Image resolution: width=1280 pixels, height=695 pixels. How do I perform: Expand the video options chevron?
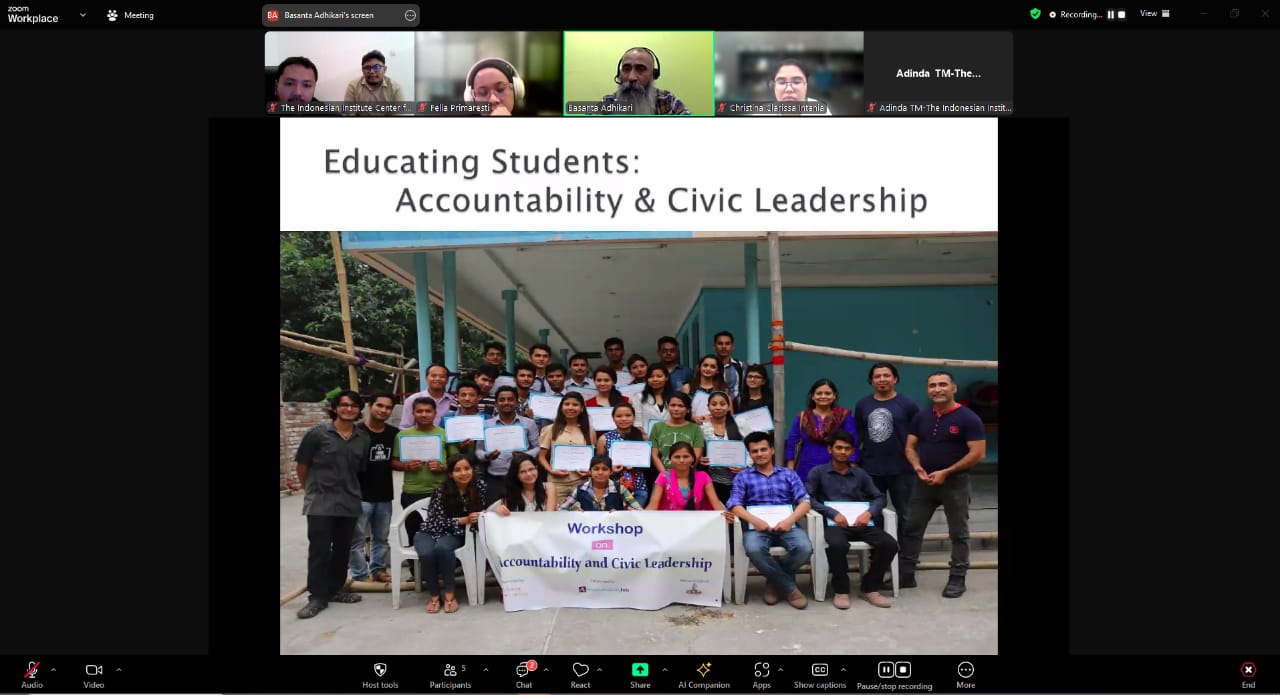click(119, 669)
